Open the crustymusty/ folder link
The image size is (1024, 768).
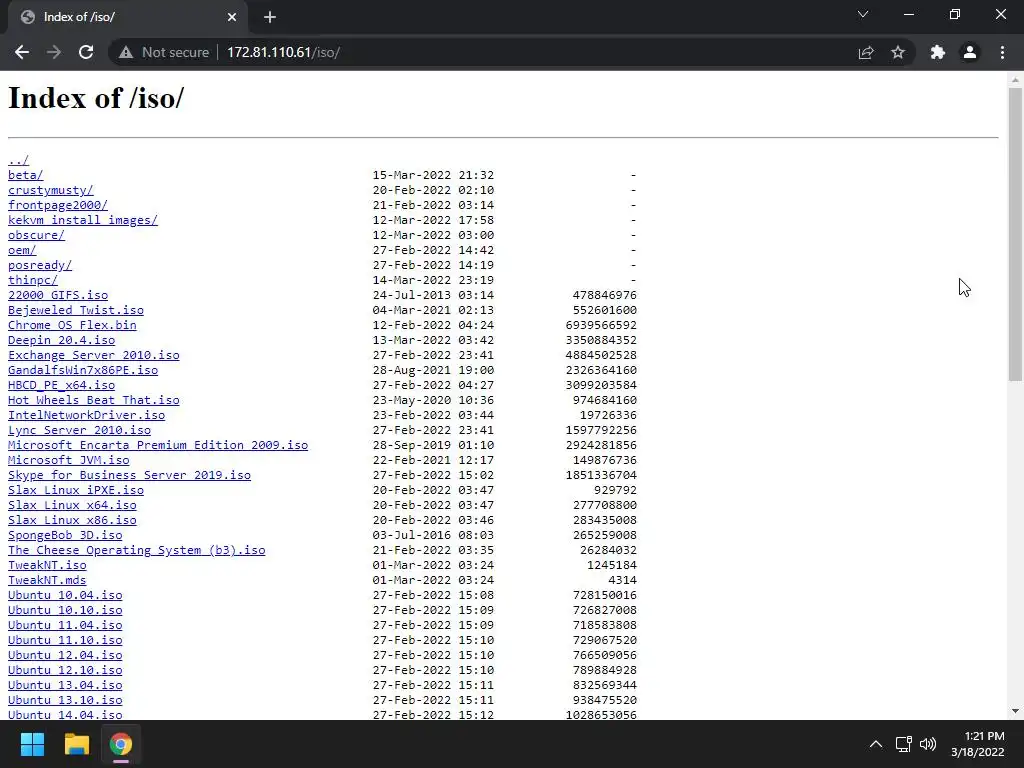click(x=51, y=190)
